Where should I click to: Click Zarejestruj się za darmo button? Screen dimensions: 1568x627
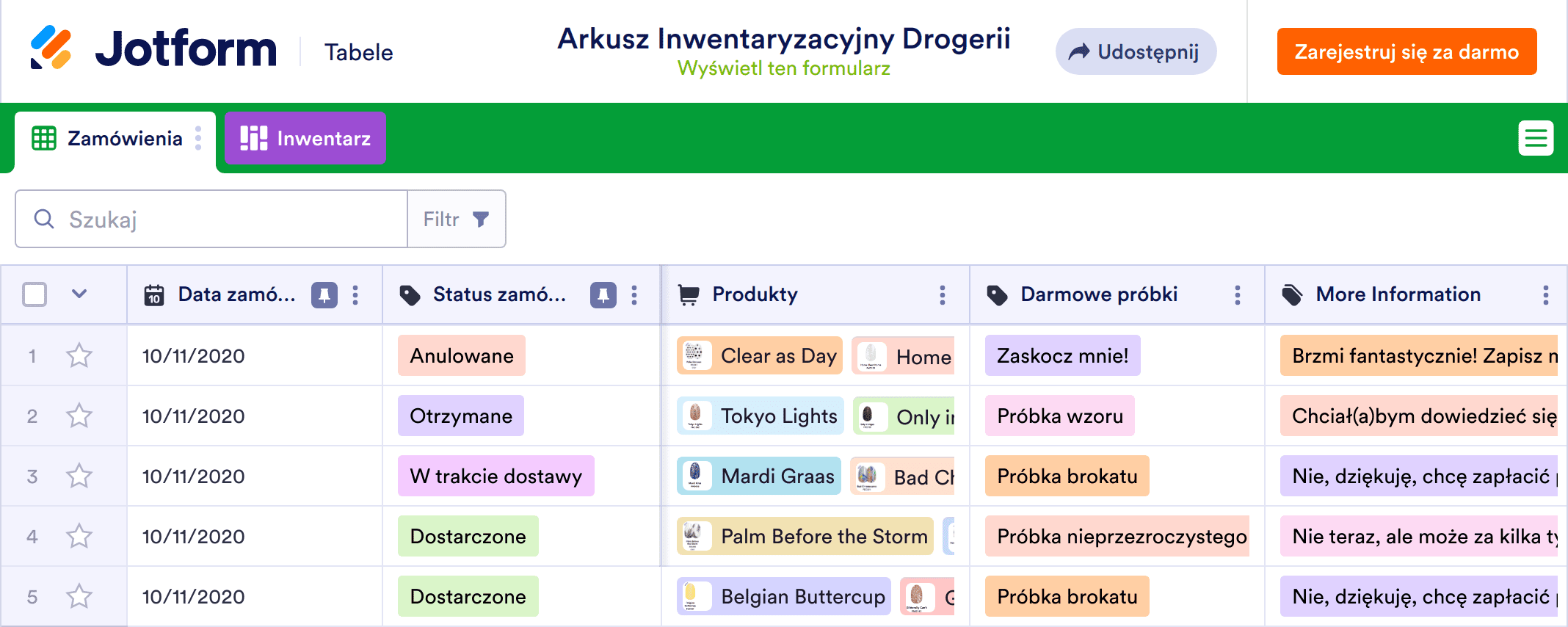[x=1406, y=51]
